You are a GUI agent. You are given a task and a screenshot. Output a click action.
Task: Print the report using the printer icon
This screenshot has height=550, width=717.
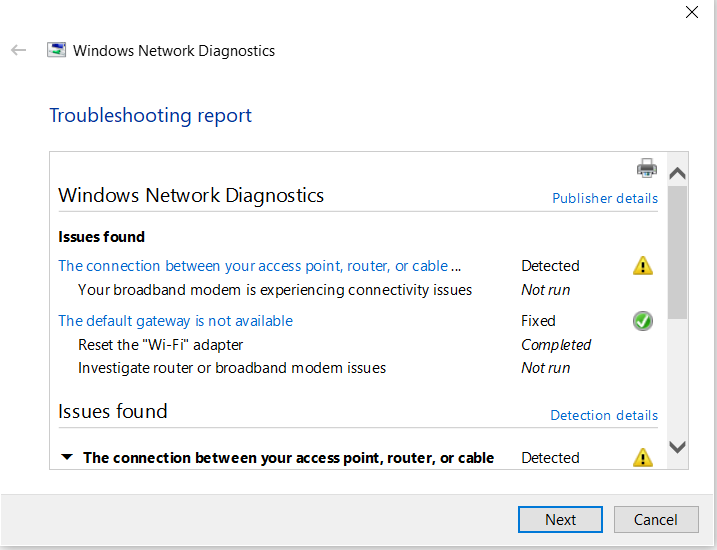[647, 168]
